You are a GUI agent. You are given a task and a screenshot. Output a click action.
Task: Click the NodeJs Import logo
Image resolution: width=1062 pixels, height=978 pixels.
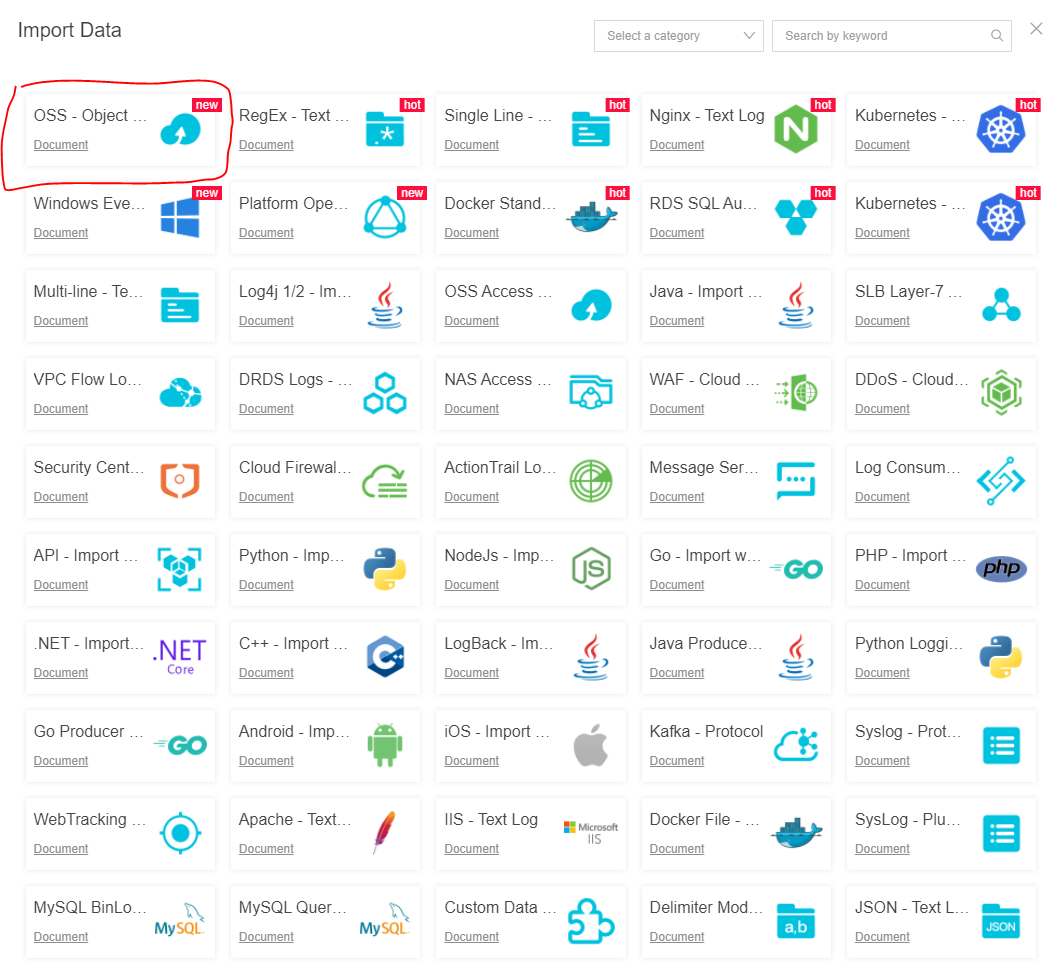coord(591,569)
